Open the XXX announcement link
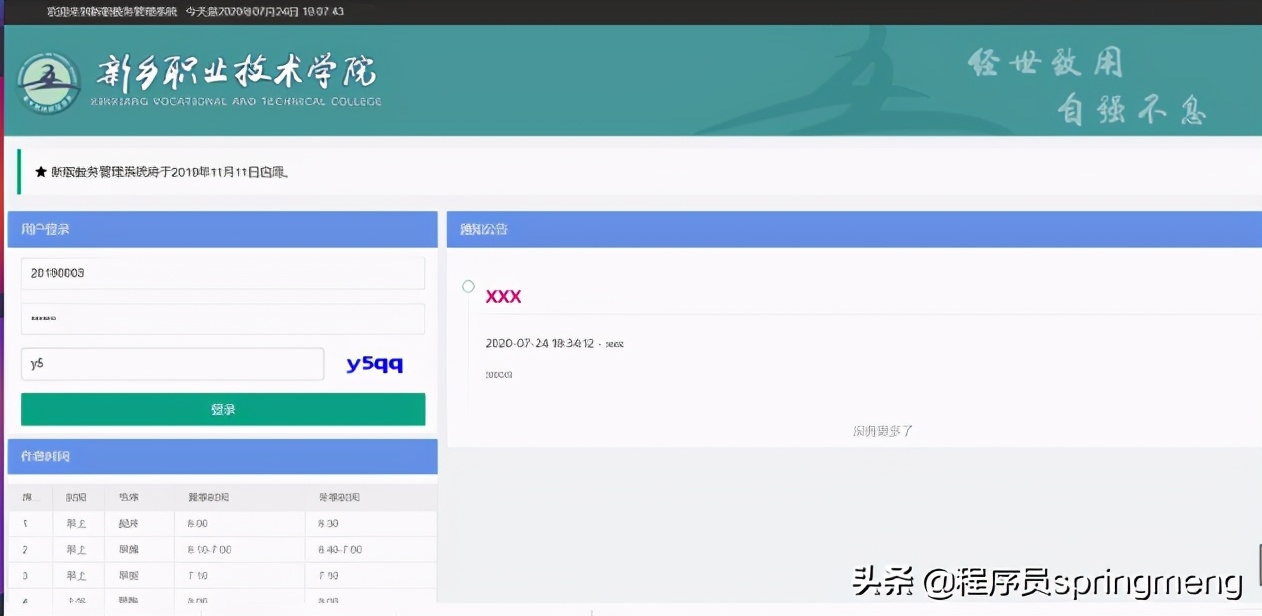This screenshot has width=1262, height=616. [503, 296]
